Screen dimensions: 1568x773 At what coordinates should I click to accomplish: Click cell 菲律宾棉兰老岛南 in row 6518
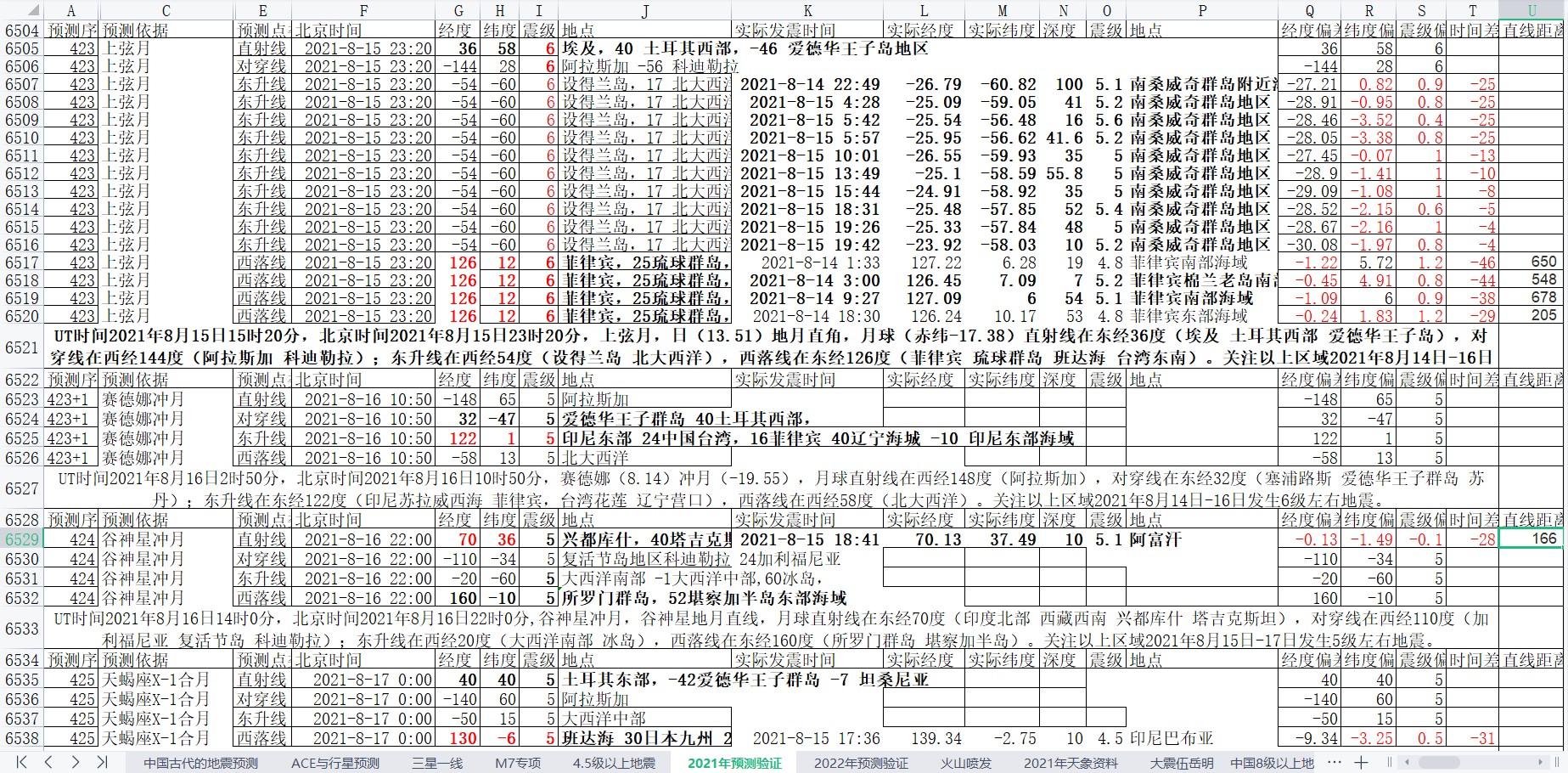point(1202,280)
